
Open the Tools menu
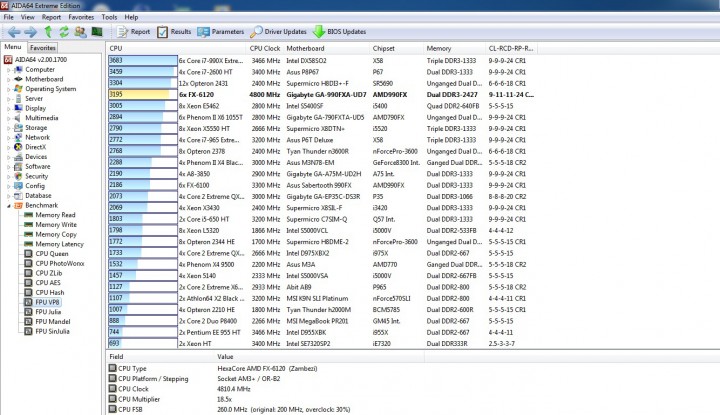pyautogui.click(x=109, y=17)
